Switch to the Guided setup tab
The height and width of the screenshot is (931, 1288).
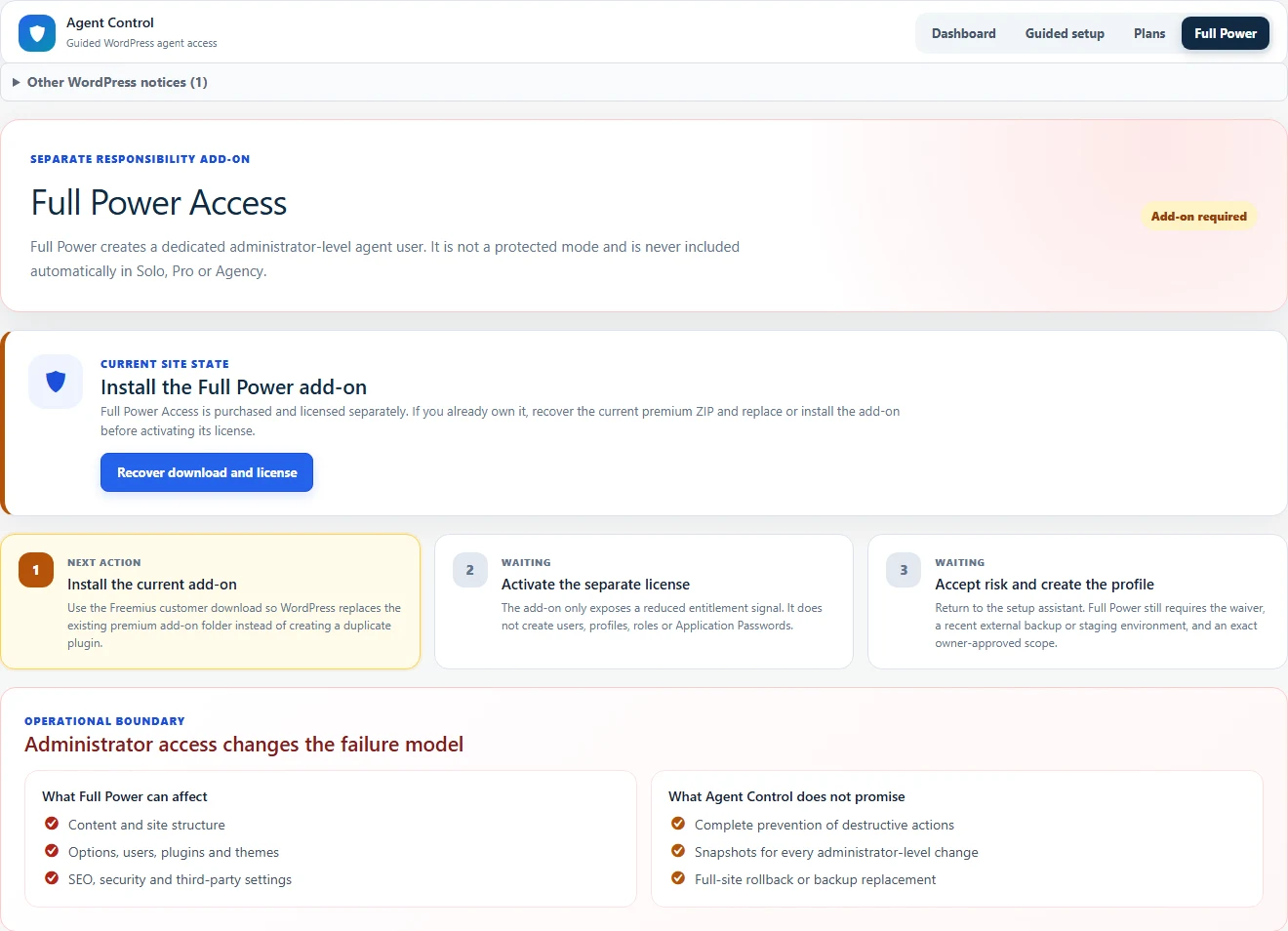1065,33
